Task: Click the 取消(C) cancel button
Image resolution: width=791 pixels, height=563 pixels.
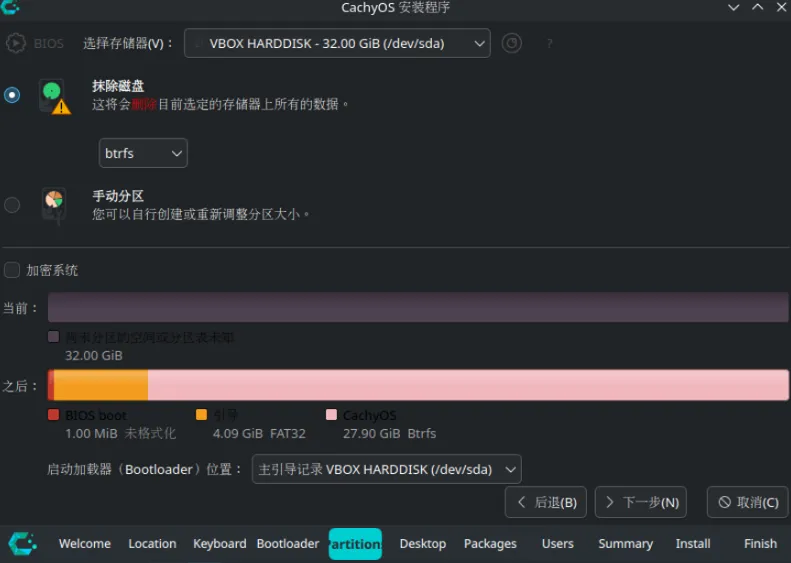Action: tap(748, 502)
